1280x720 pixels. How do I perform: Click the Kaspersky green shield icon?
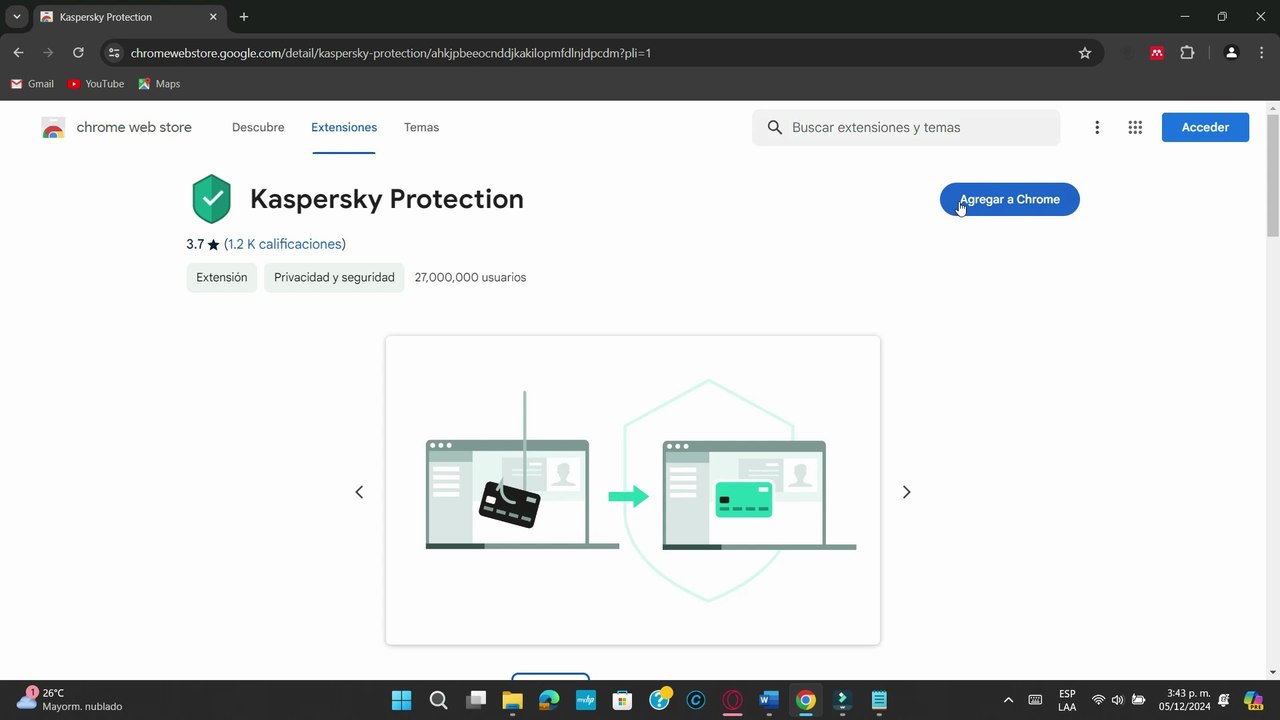point(211,199)
